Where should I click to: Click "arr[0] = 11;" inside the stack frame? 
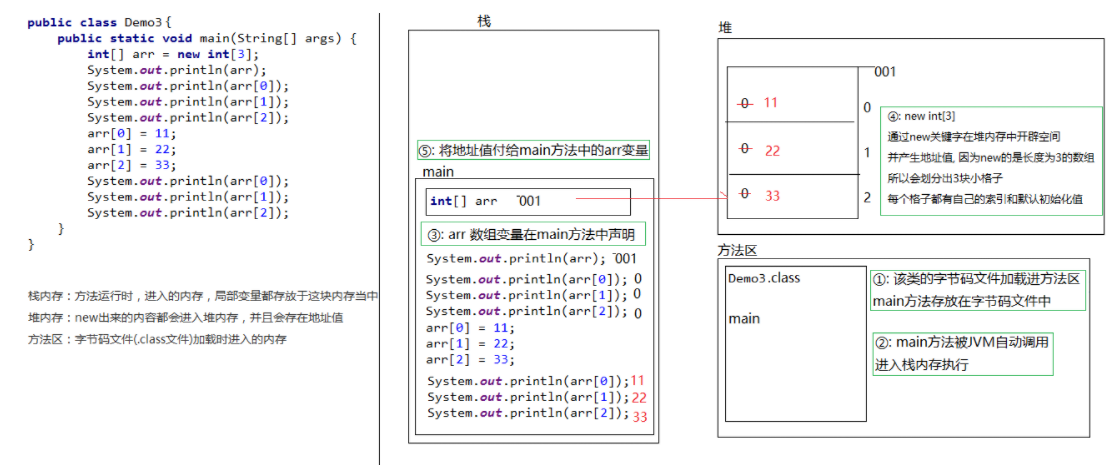[470, 327]
